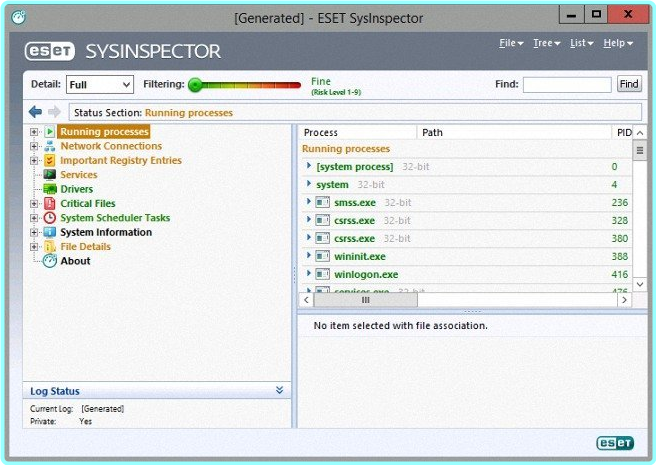
Task: Click the csrss.exe PID 328 process icon
Action: [x=322, y=221]
